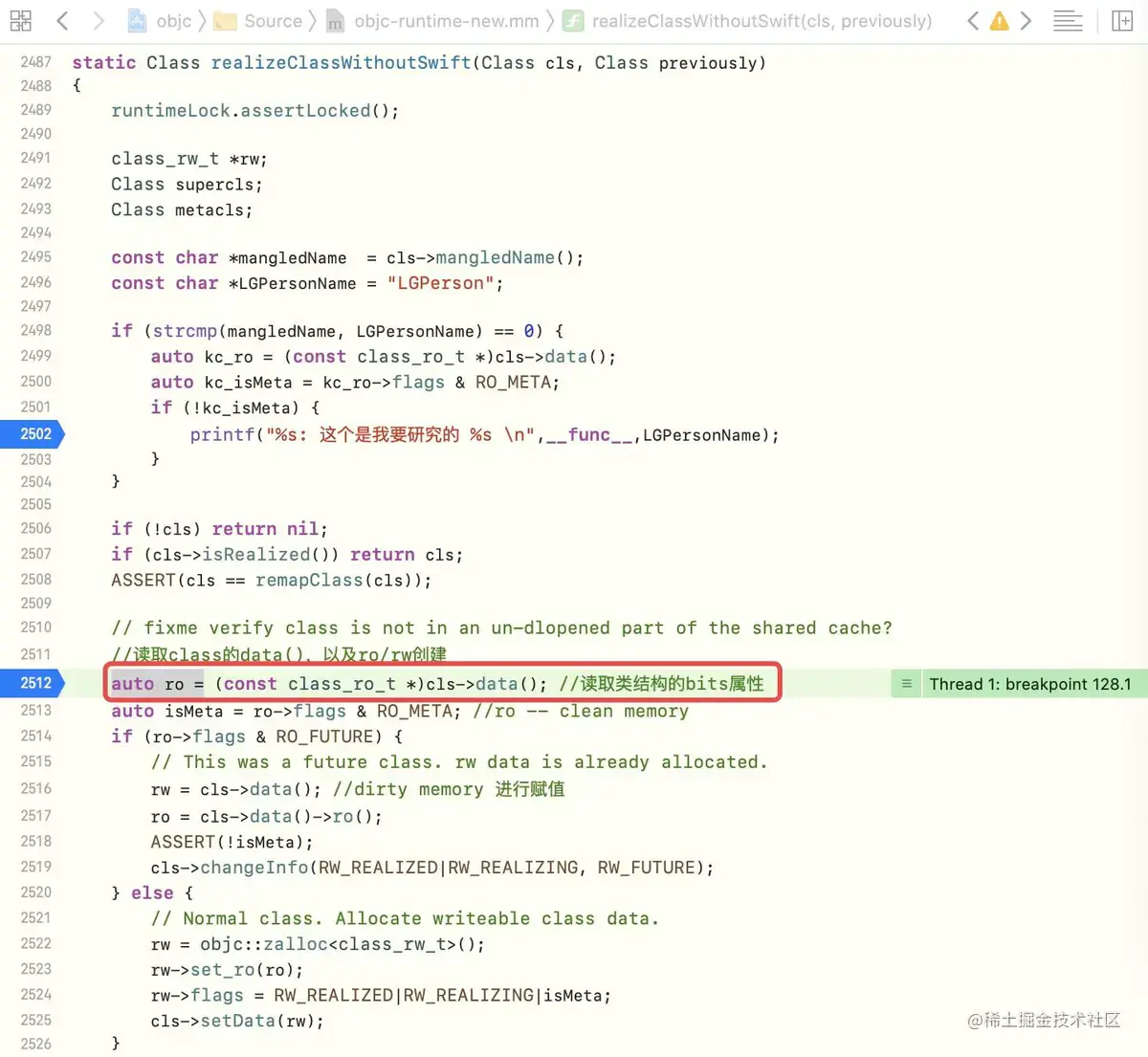Click 'Class metacls;' declaration

tap(182, 209)
